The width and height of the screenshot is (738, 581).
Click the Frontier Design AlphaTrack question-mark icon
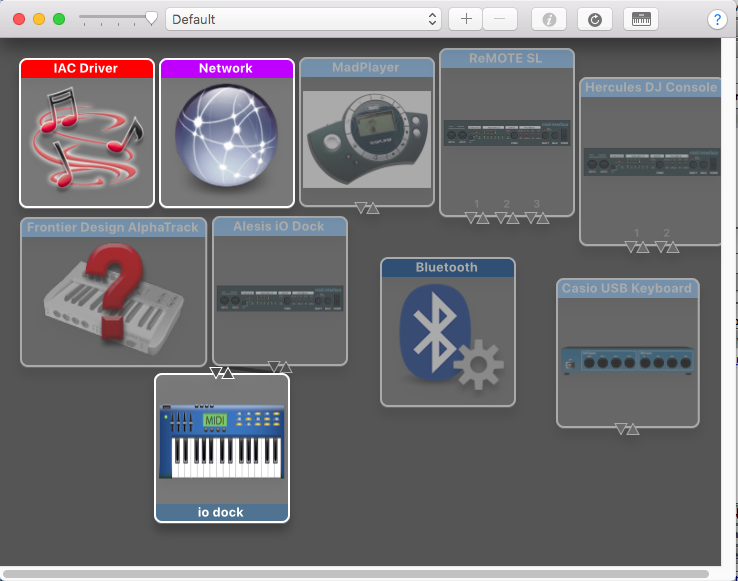(x=113, y=299)
